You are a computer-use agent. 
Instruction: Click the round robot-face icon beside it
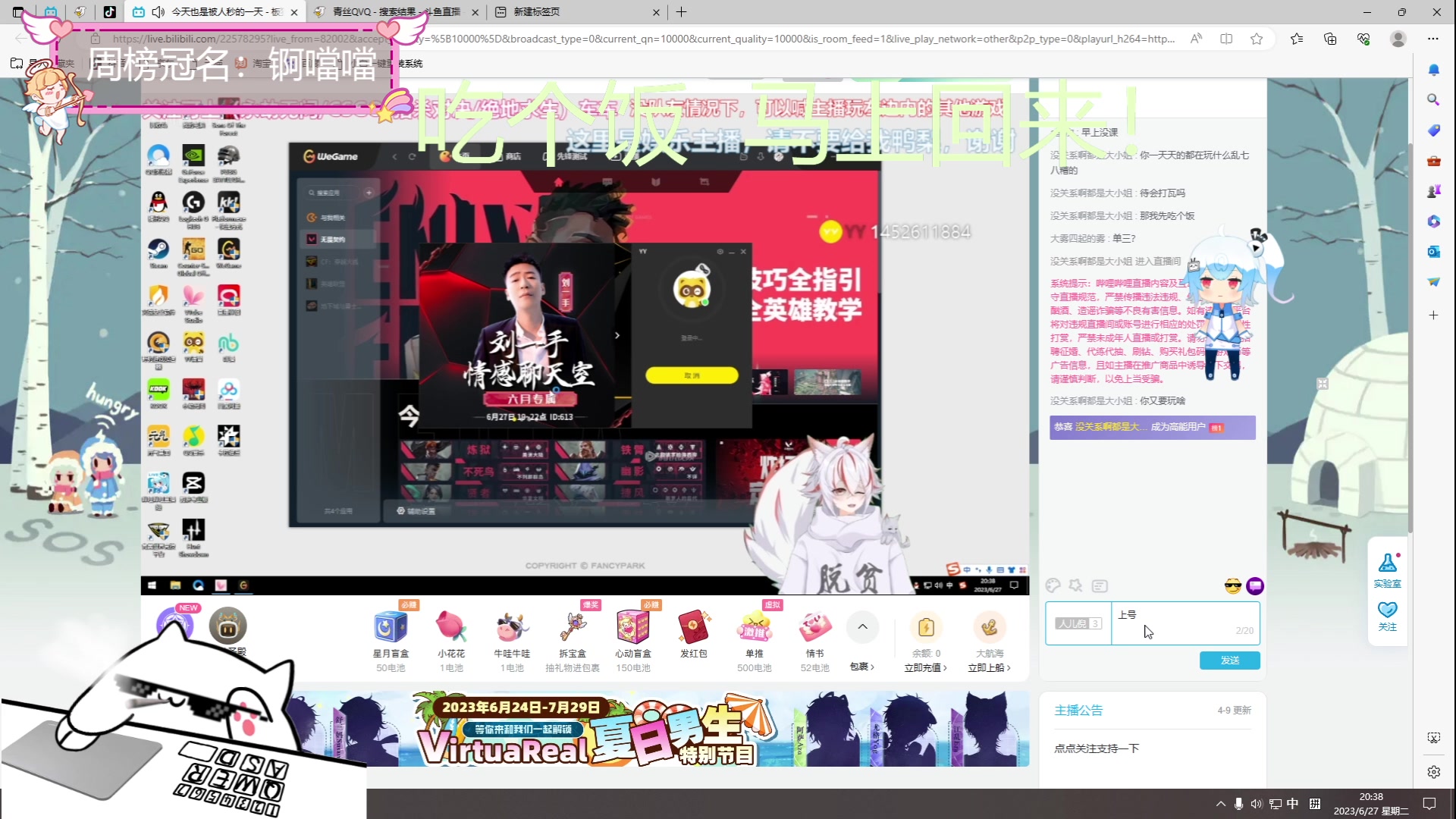pos(227,626)
